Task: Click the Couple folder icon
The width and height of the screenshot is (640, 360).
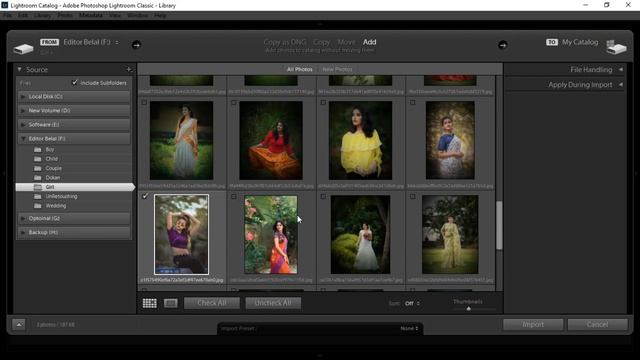Action: (x=38, y=168)
